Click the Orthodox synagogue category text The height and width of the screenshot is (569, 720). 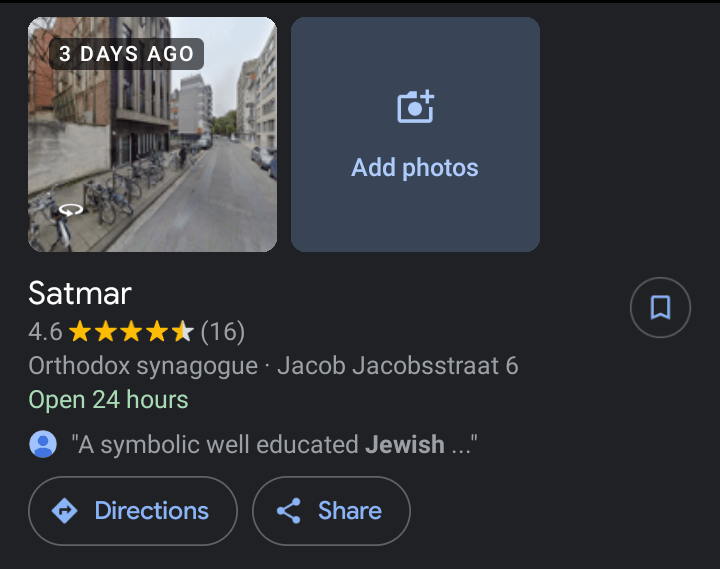(x=143, y=366)
